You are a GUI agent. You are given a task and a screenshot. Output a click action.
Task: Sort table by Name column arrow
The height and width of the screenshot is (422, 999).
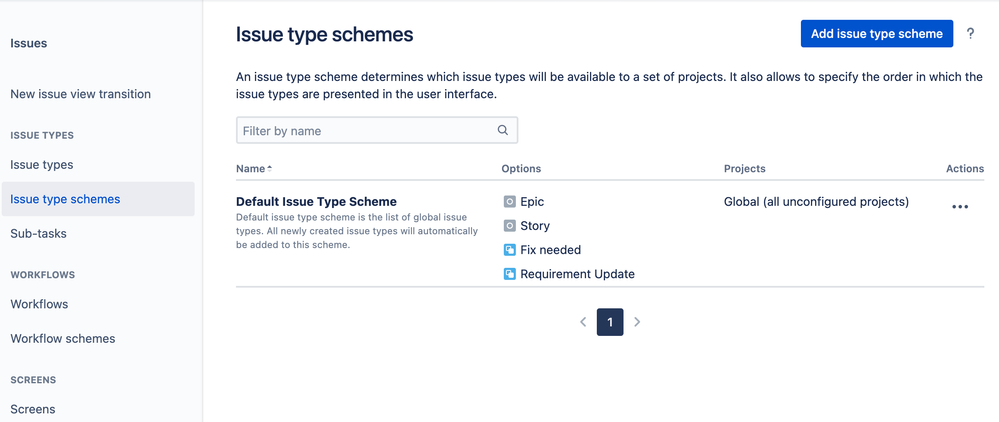coord(270,169)
